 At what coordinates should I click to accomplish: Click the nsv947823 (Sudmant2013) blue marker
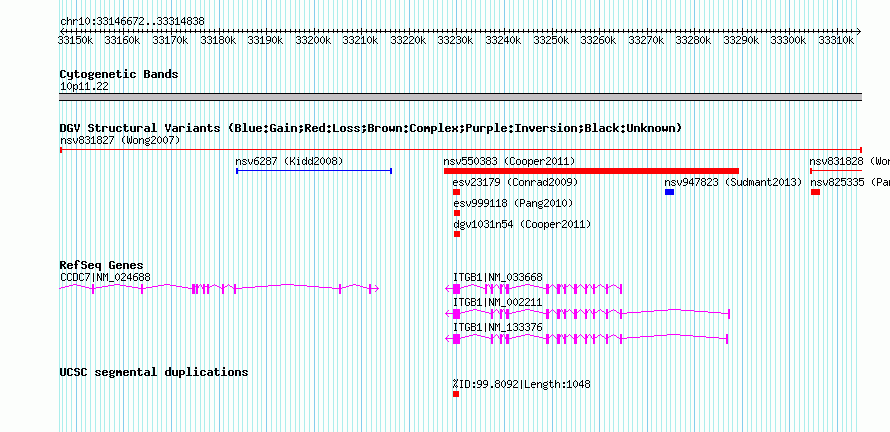(x=669, y=192)
